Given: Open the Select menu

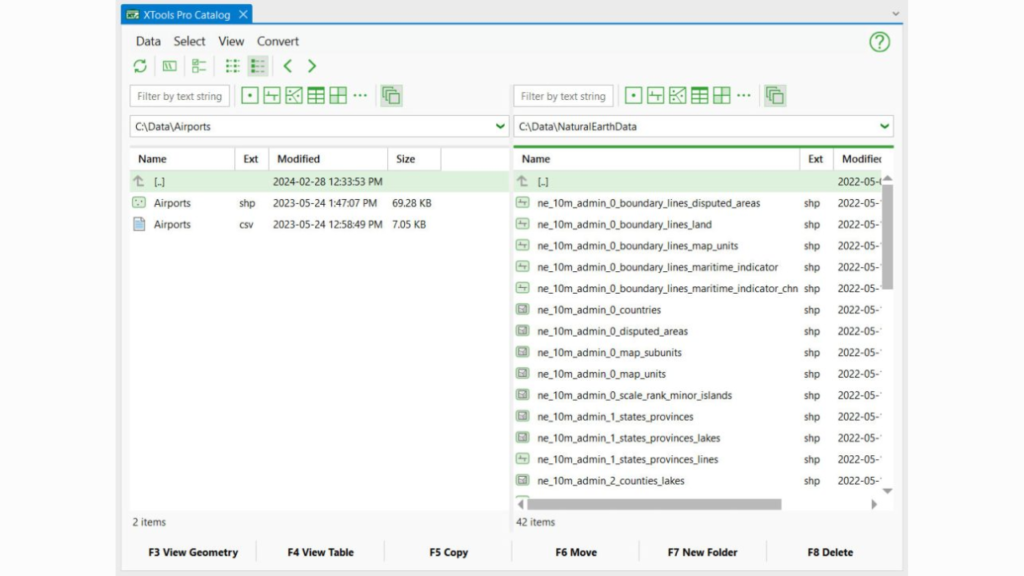Looking at the screenshot, I should point(189,41).
